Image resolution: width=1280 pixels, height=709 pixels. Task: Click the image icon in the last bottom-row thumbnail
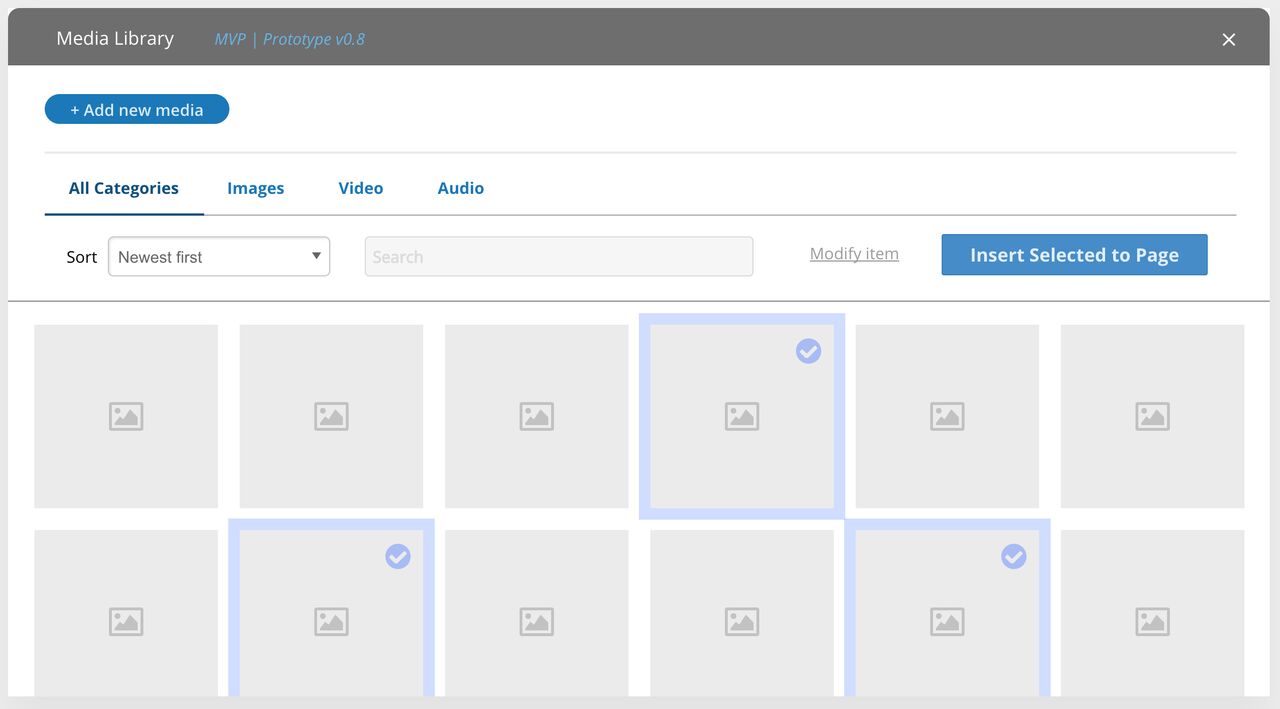[1152, 621]
